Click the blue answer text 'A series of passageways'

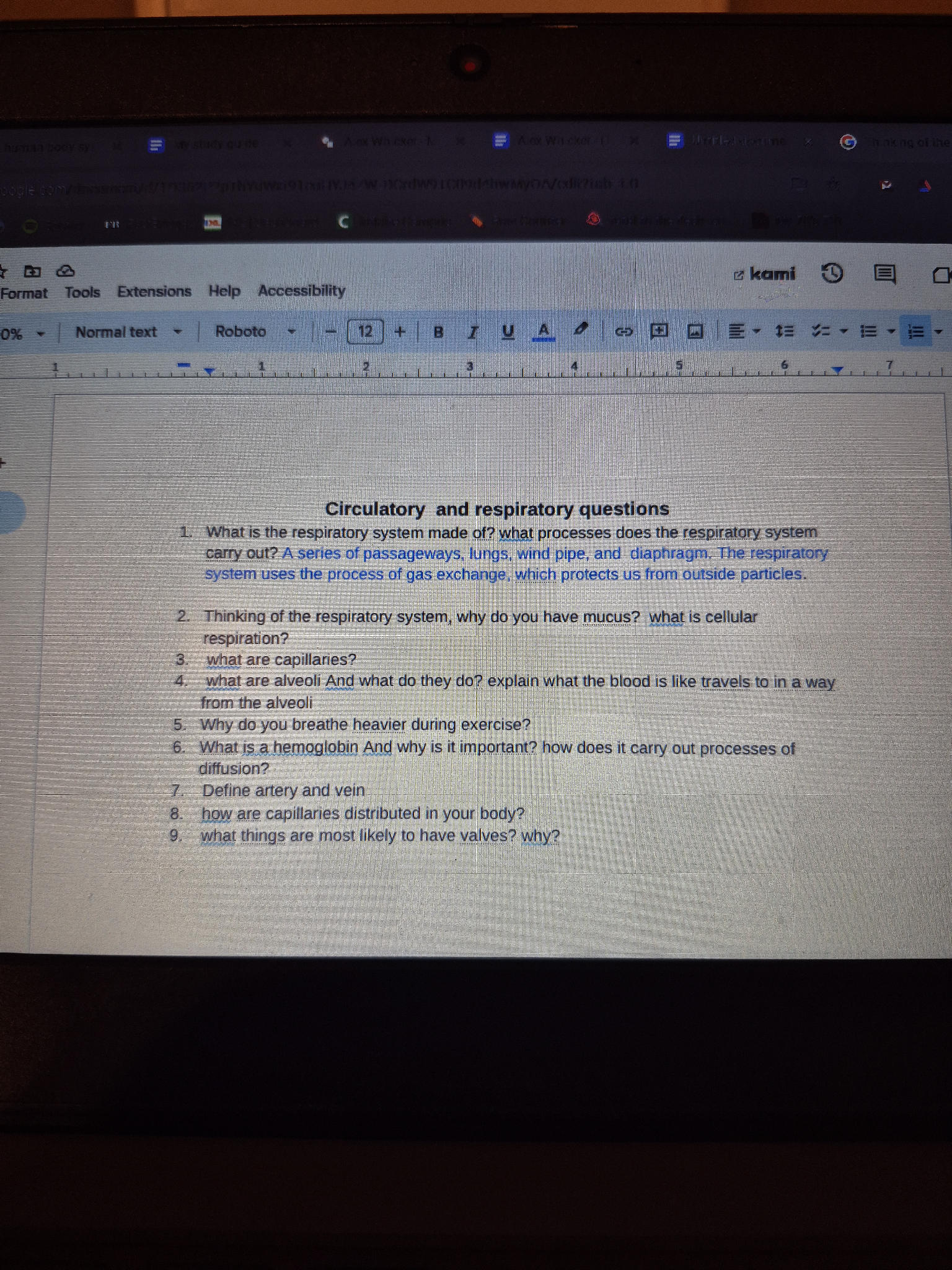click(x=372, y=553)
